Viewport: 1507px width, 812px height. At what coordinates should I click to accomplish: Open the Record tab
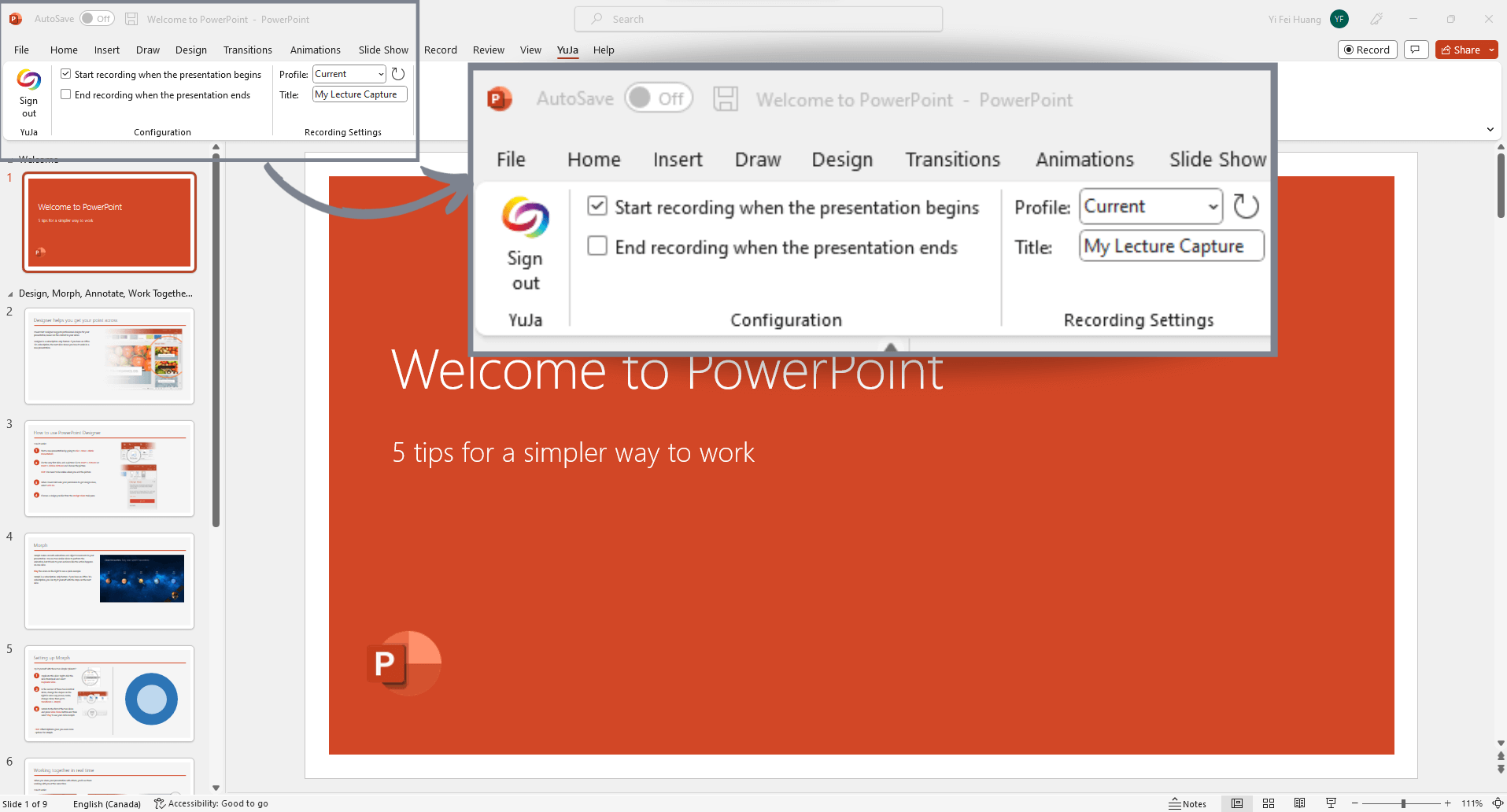pyautogui.click(x=440, y=50)
